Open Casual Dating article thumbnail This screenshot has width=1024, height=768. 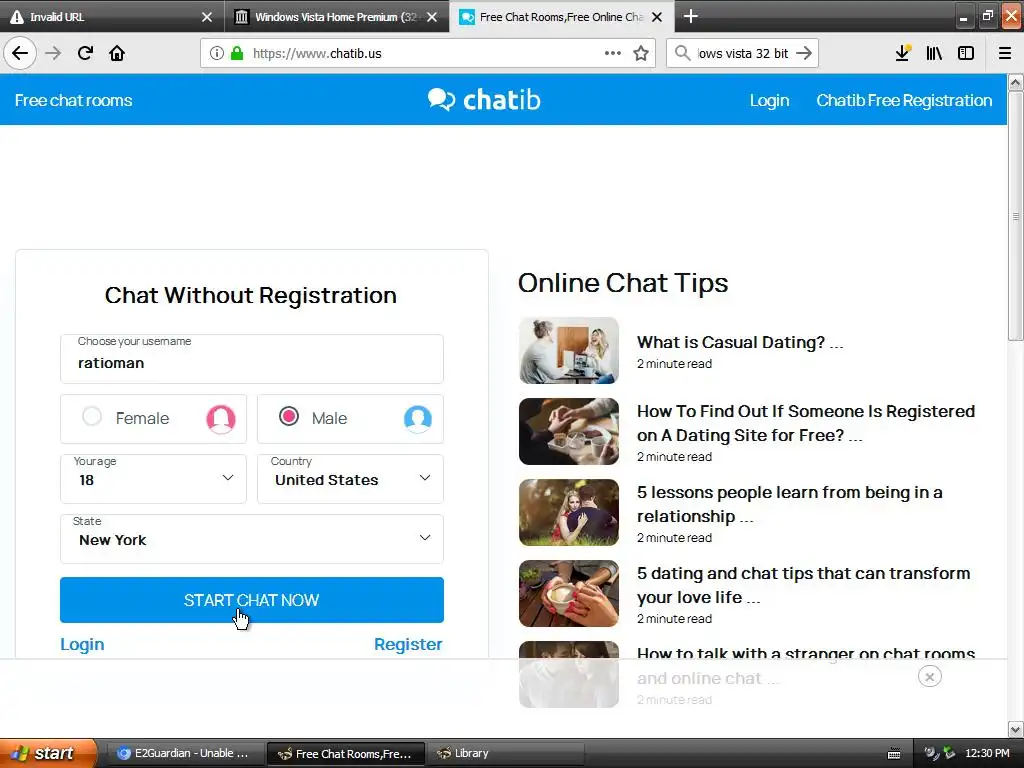click(x=569, y=350)
